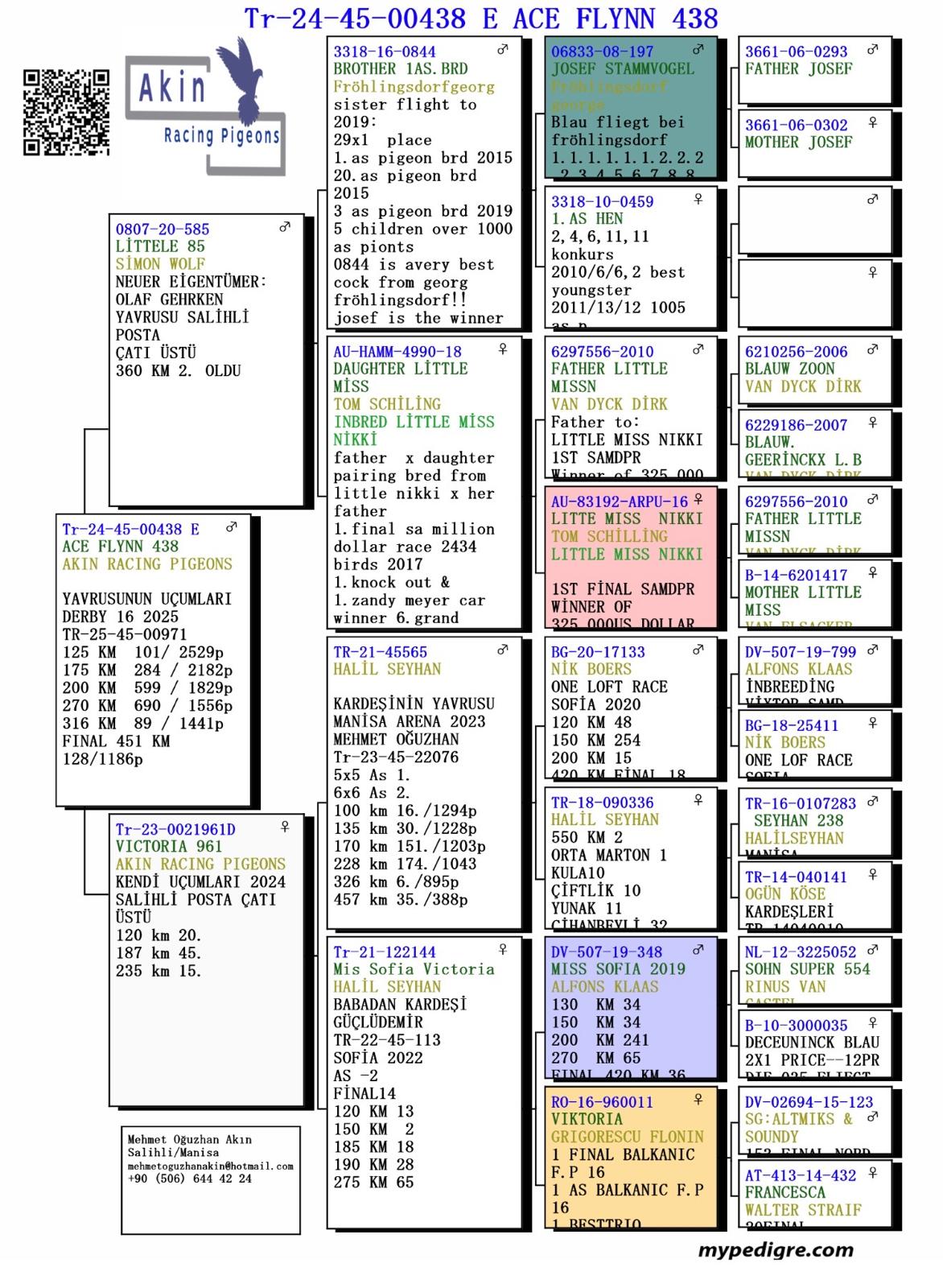
Task: Open ring number TR-21-45565 link
Action: (x=381, y=652)
